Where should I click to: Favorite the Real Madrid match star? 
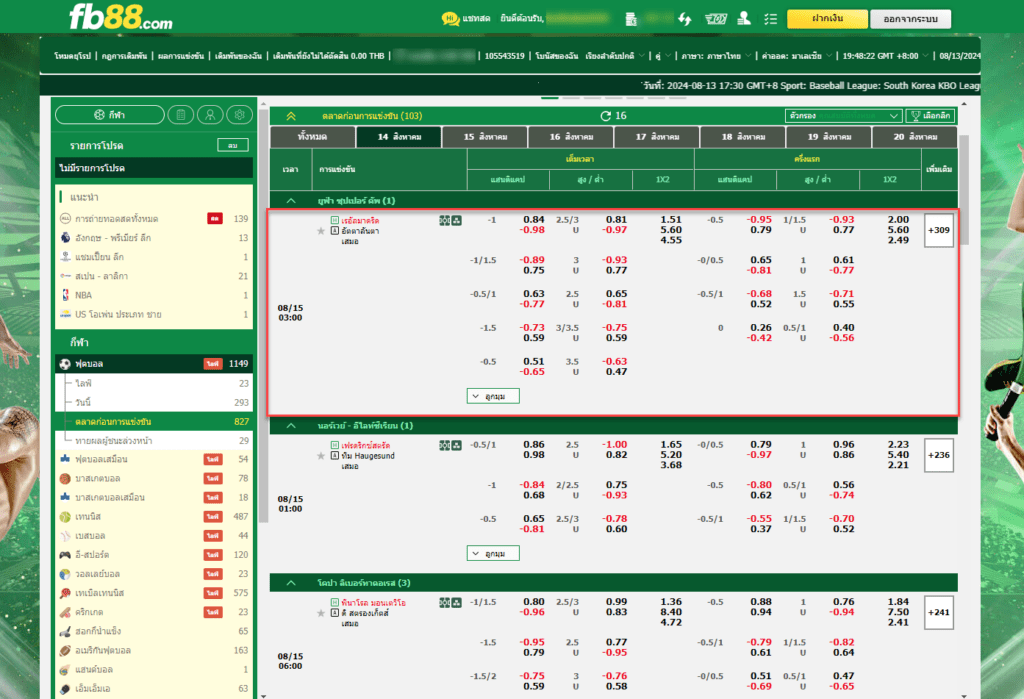click(321, 231)
